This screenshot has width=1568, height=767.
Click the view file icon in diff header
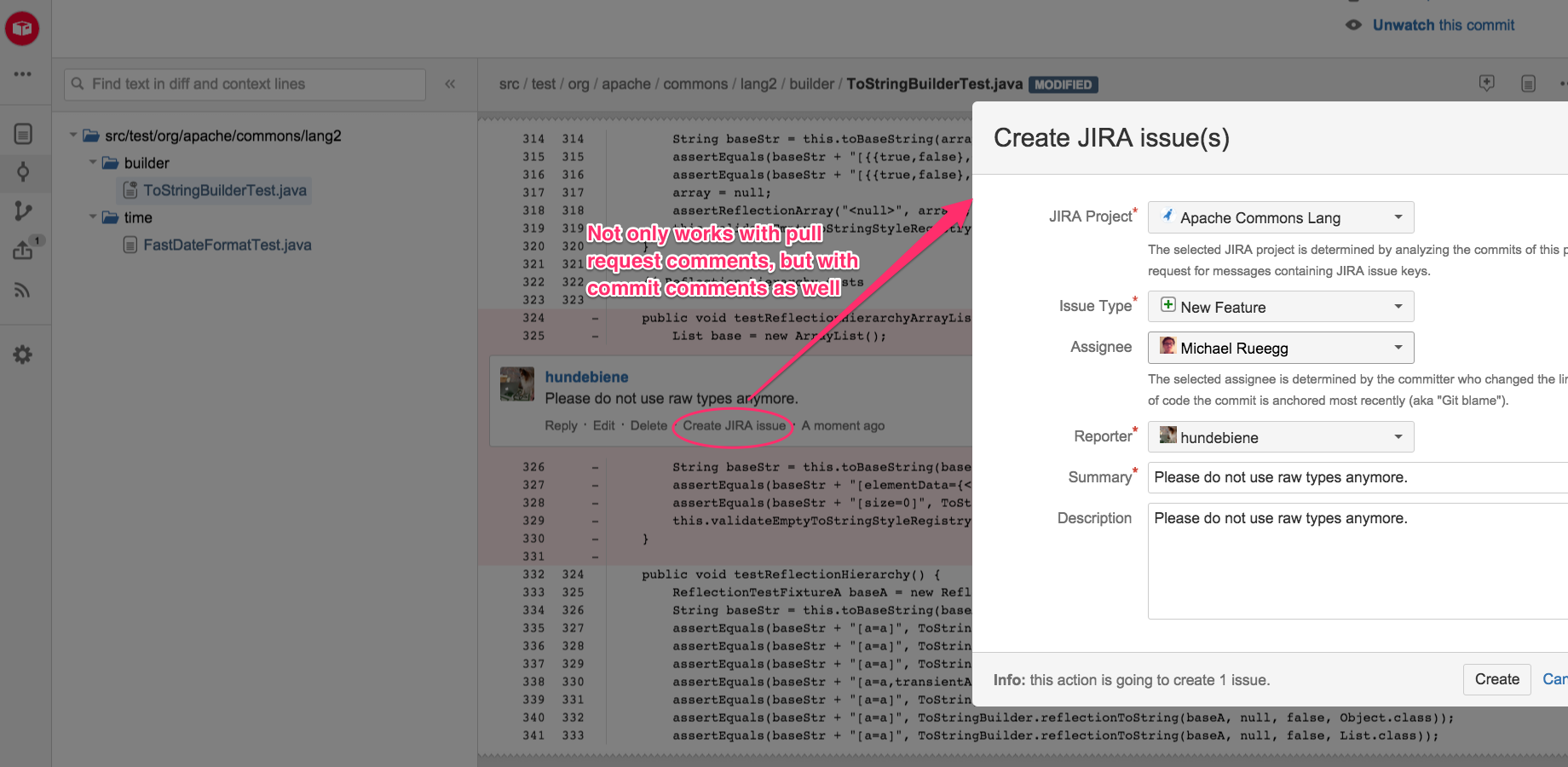click(1529, 84)
